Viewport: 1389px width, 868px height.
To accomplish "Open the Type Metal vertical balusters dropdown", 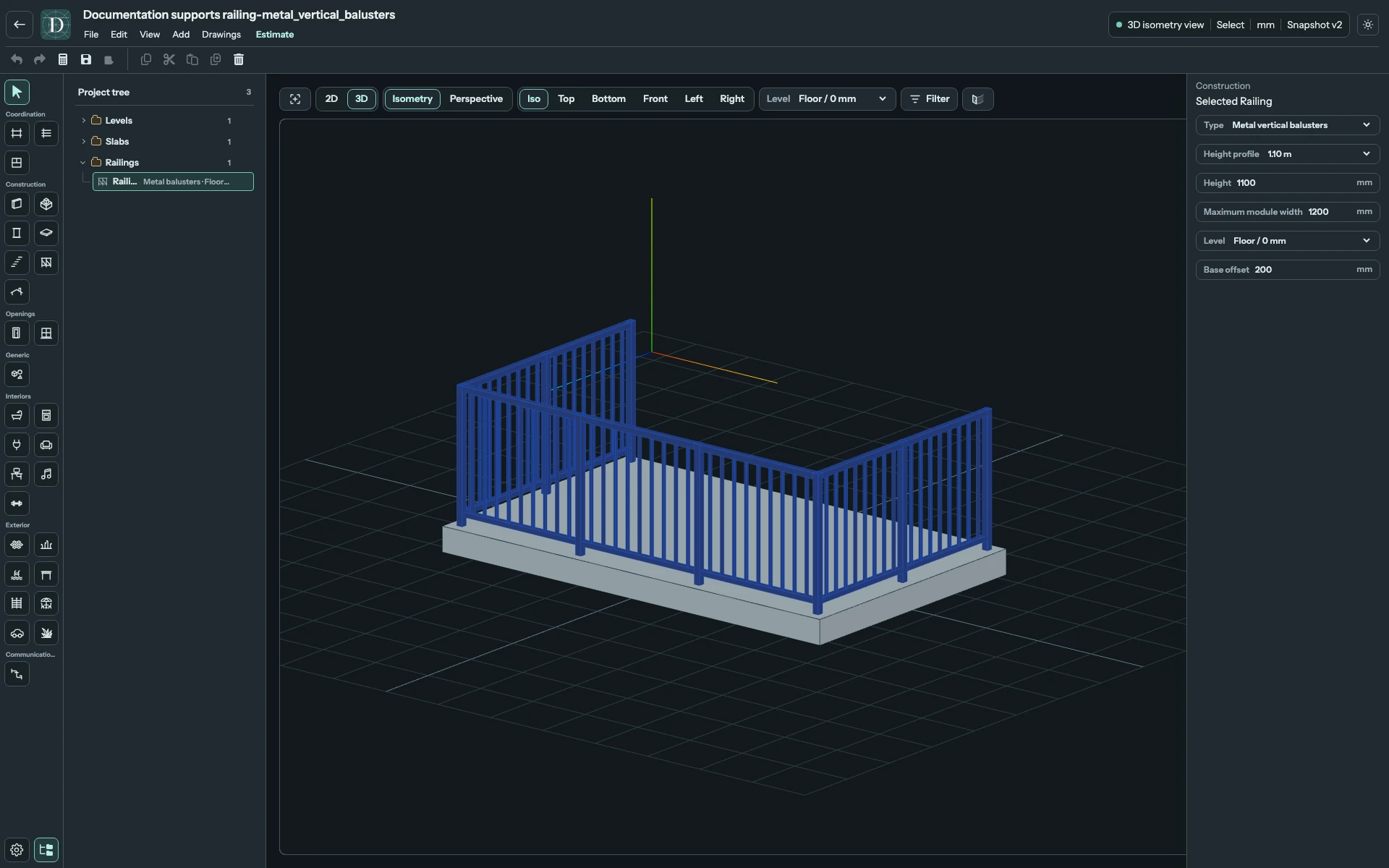I will click(1288, 125).
